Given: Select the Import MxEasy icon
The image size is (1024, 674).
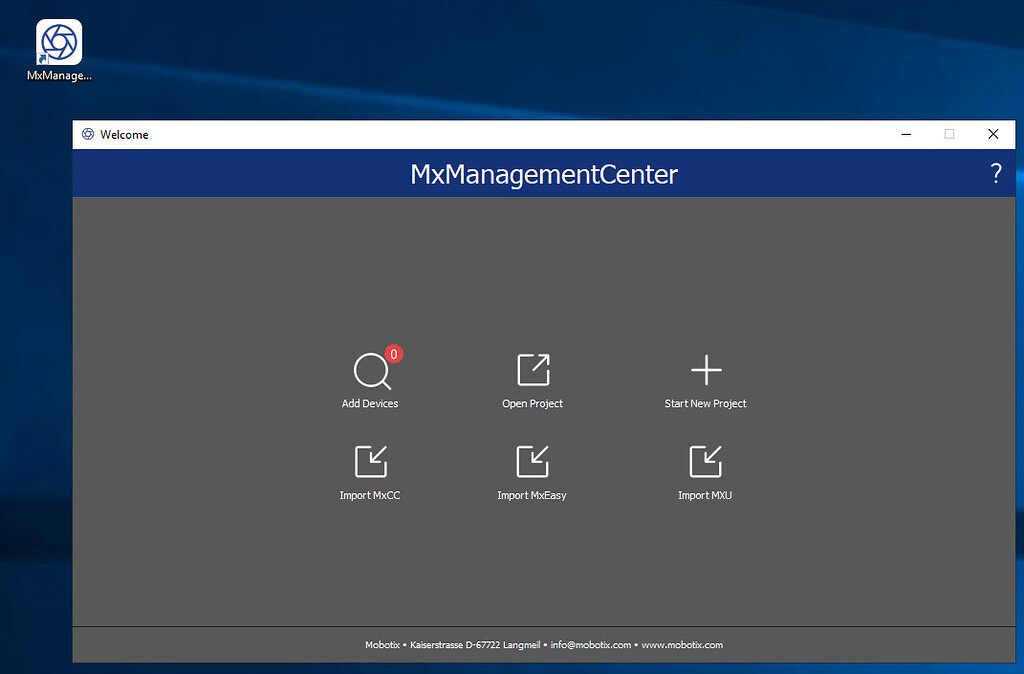Looking at the screenshot, I should 532,461.
